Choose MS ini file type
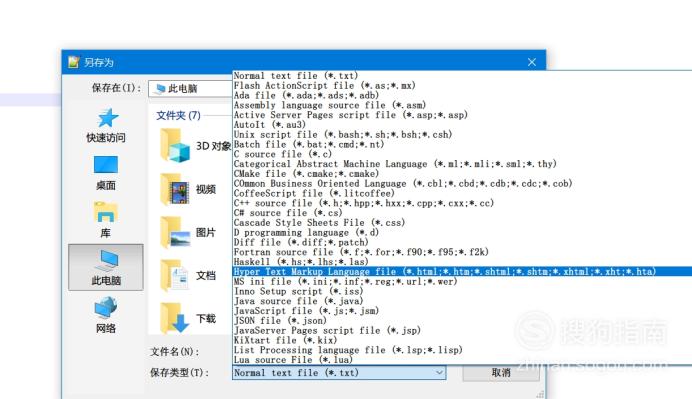Viewport: 692px width, 399px height. click(x=462, y=281)
